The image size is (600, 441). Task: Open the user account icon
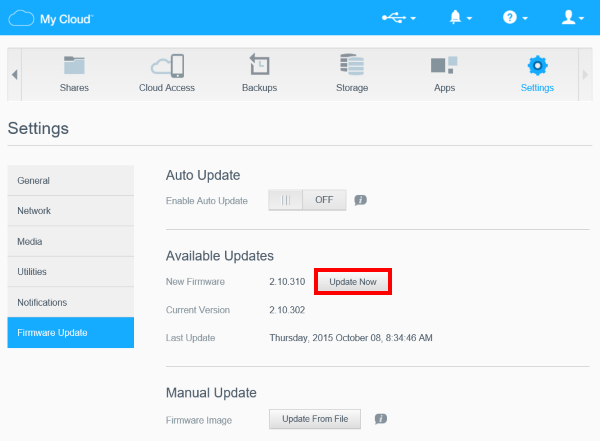tap(569, 17)
